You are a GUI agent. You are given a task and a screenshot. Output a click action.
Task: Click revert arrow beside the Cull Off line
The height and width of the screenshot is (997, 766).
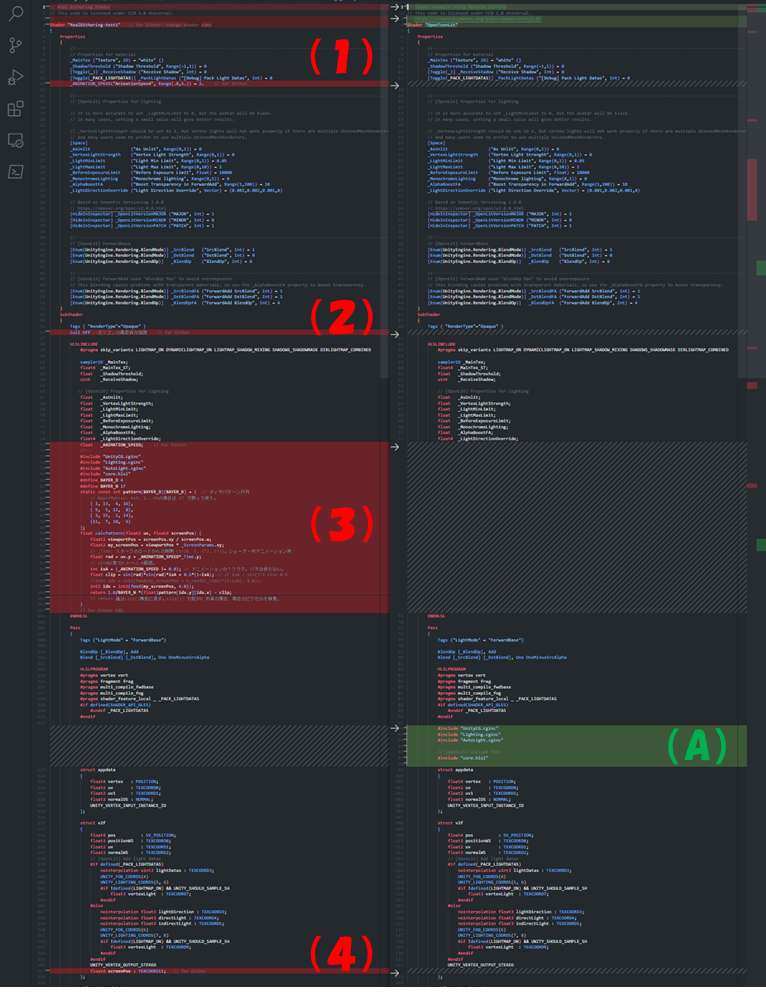(395, 334)
